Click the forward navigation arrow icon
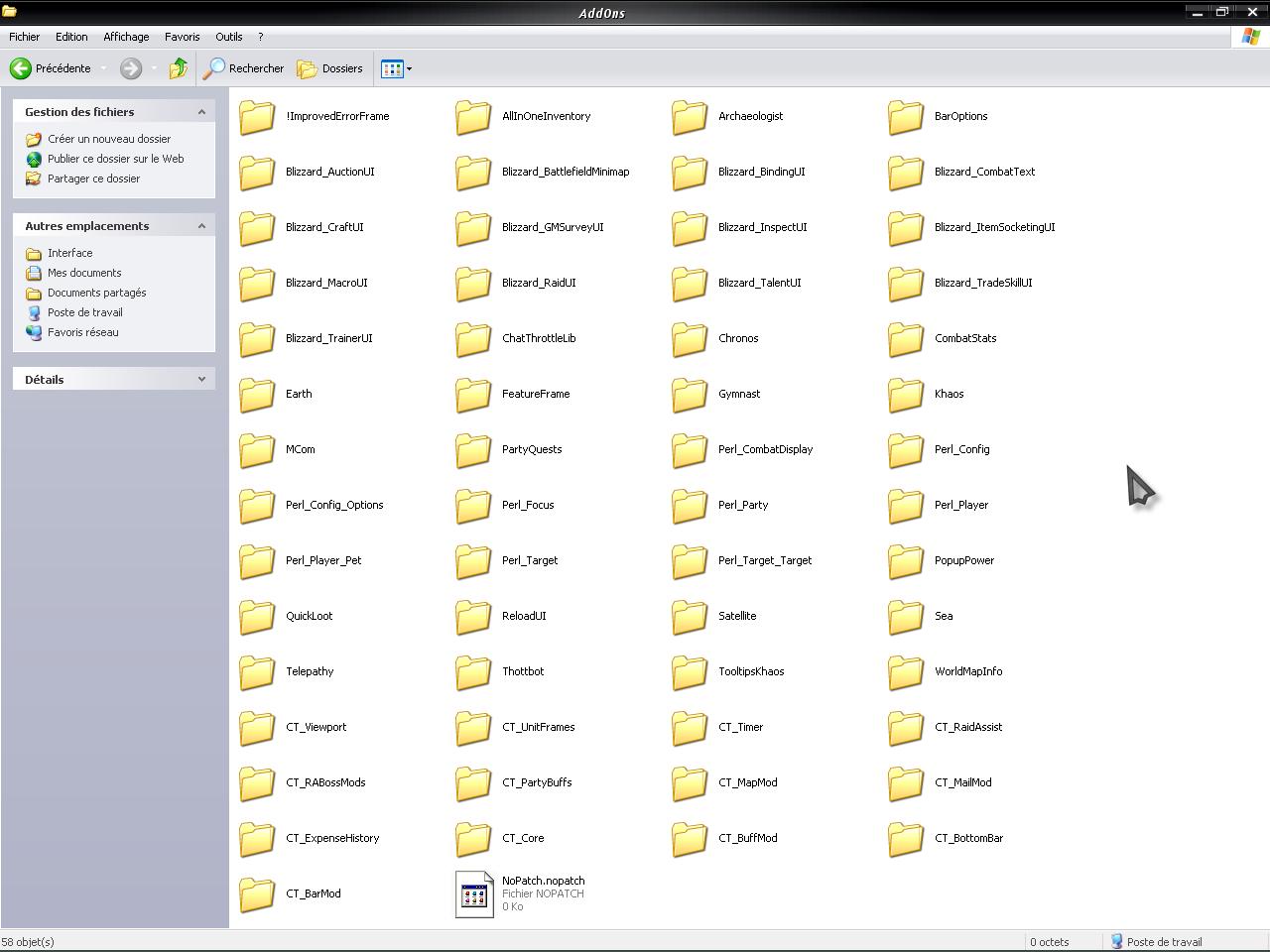 (131, 68)
